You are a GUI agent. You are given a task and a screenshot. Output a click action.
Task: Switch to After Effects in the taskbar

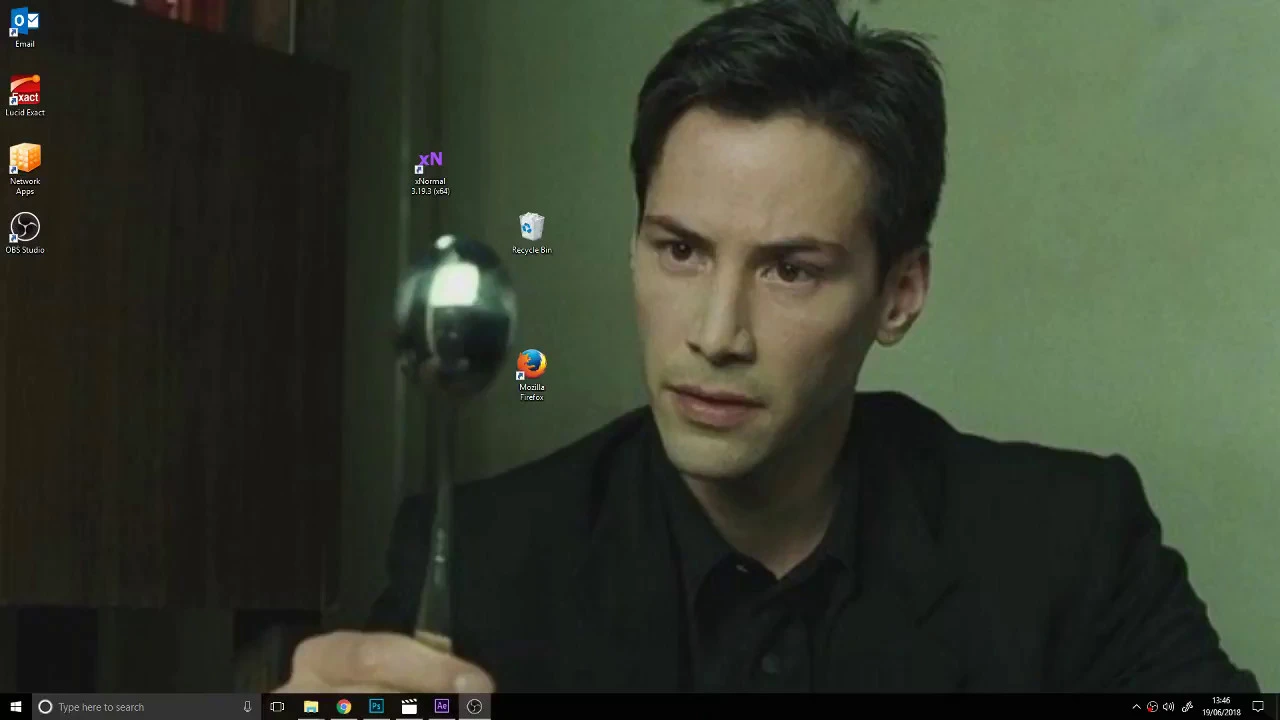[442, 707]
